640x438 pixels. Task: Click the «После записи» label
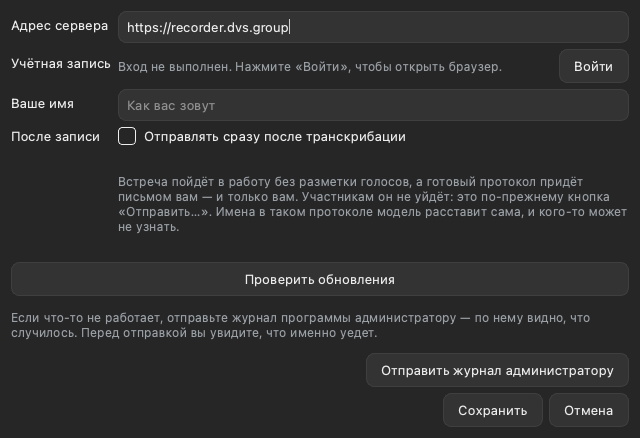pos(56,137)
